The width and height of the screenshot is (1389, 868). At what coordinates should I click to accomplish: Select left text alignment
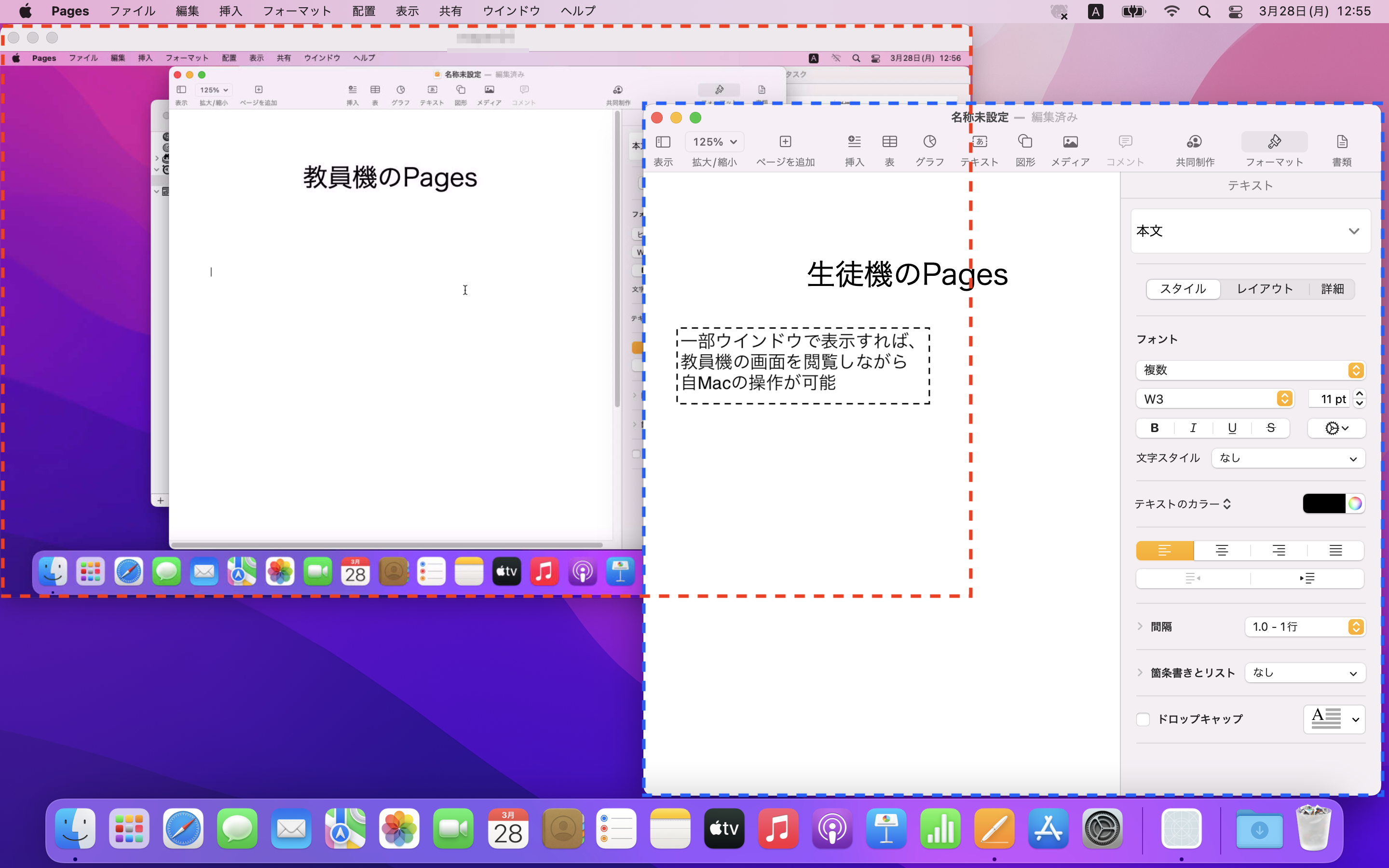click(x=1165, y=551)
